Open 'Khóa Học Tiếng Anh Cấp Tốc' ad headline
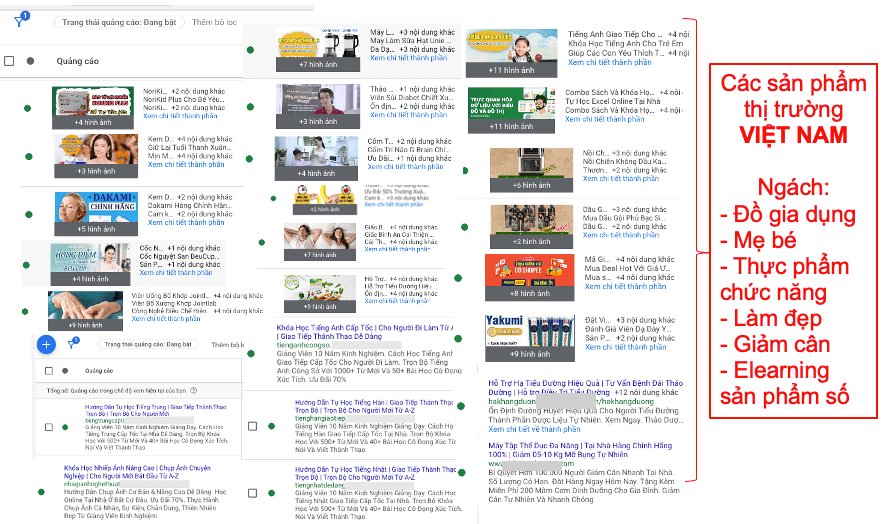The image size is (886, 524). 364,332
